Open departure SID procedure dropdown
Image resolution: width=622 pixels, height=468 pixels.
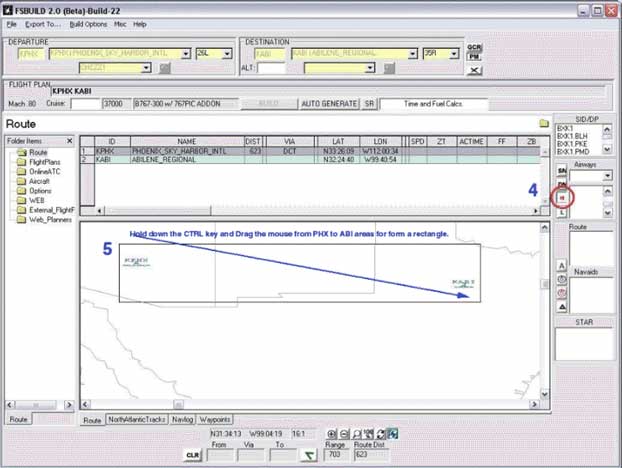point(146,68)
